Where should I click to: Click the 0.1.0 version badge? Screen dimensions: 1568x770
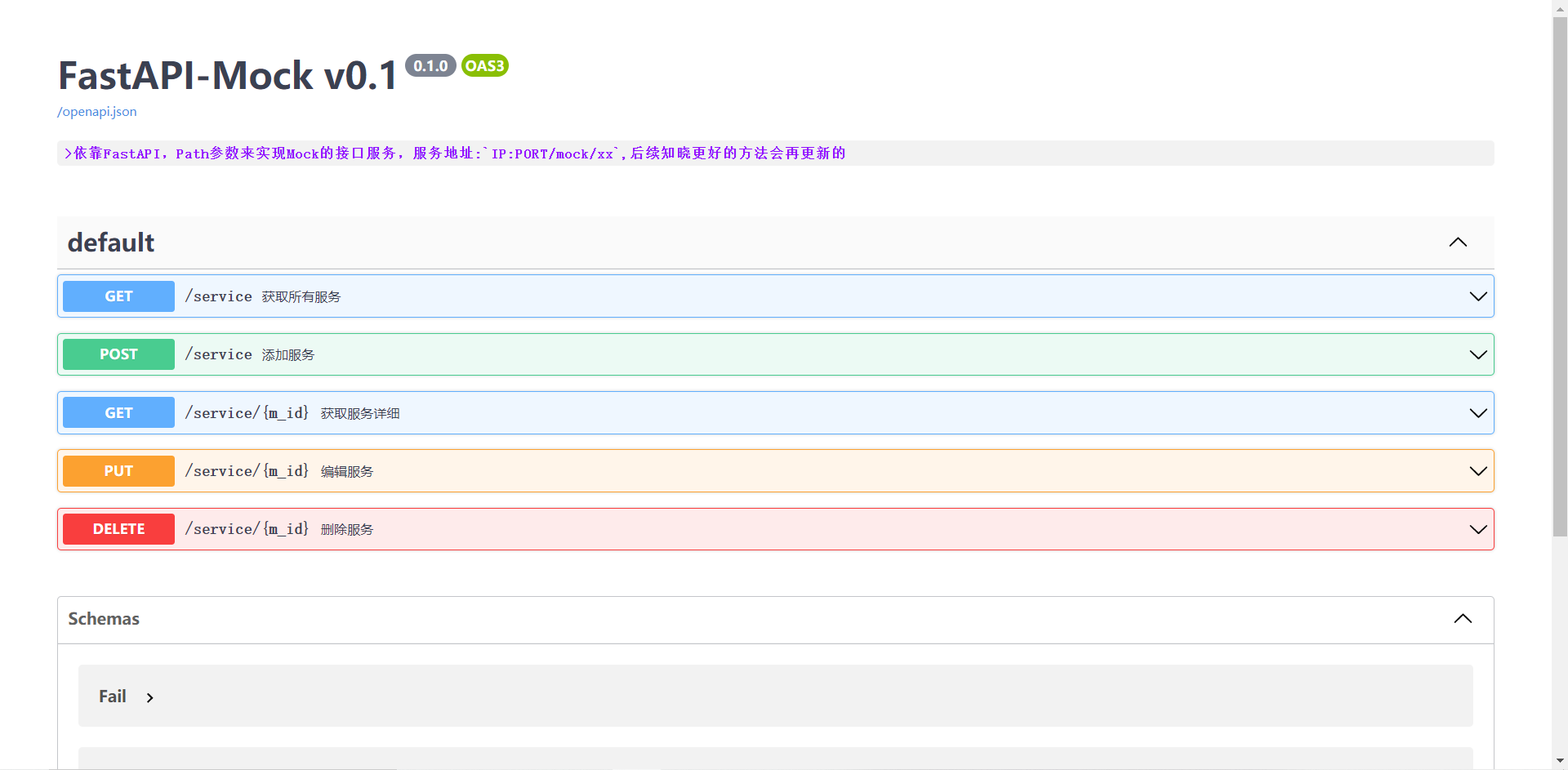point(430,66)
